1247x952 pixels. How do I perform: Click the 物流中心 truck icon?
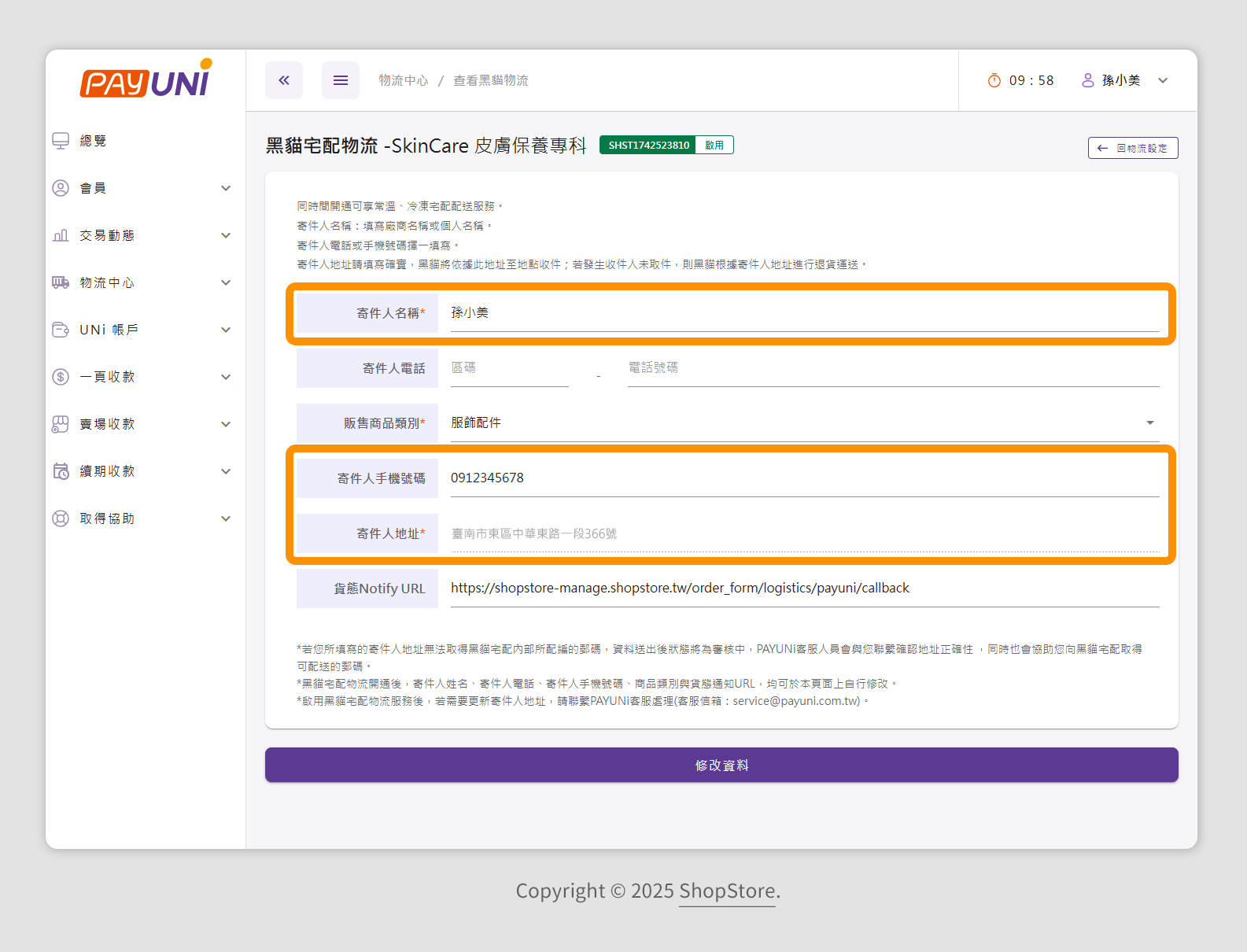click(61, 282)
